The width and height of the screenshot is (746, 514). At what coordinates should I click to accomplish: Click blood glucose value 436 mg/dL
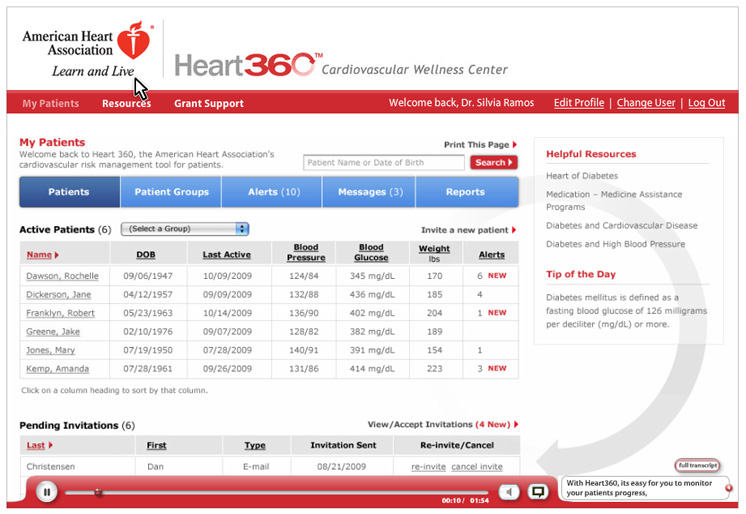[372, 295]
